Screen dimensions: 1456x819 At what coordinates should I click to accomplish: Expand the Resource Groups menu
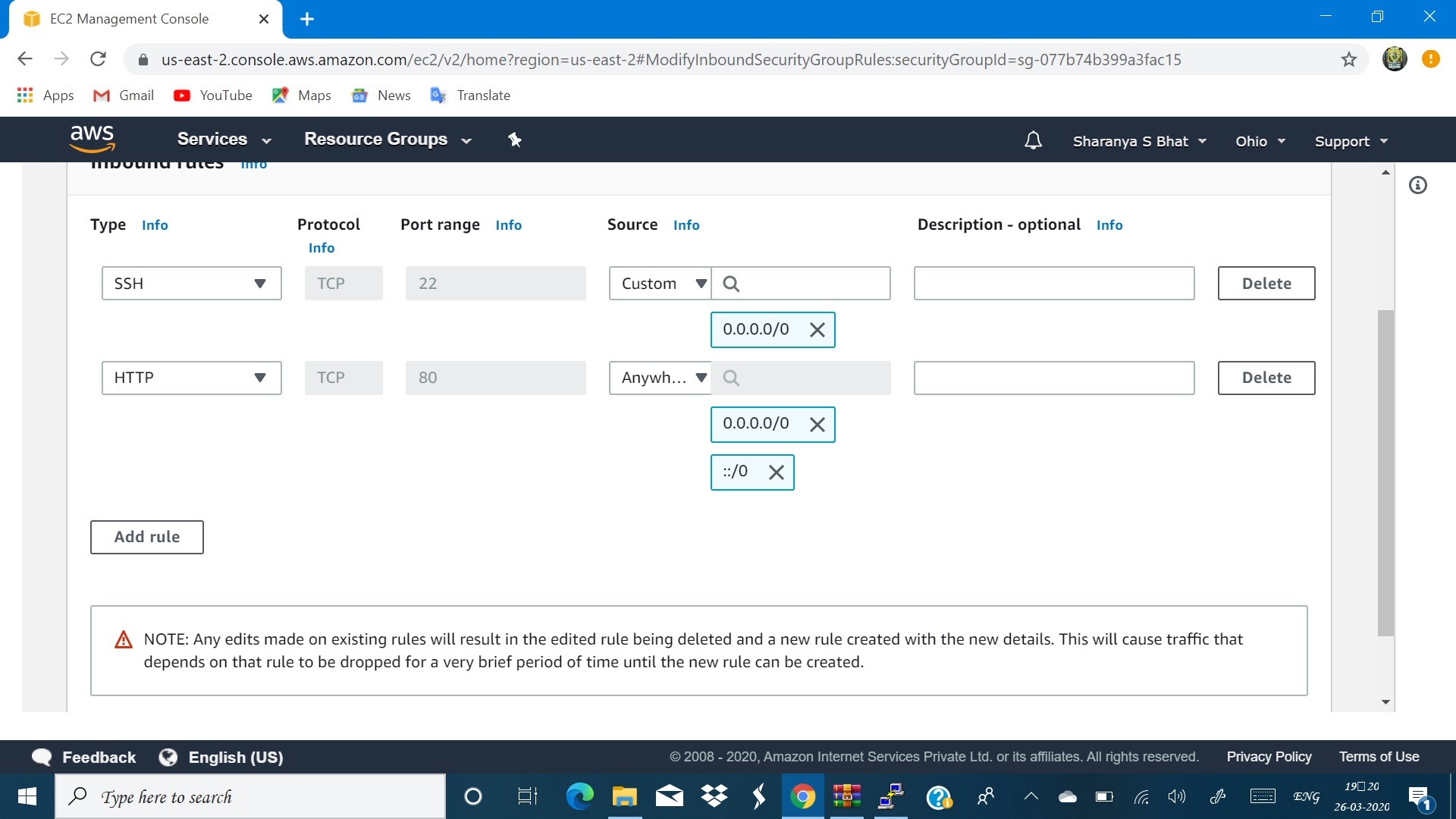pyautogui.click(x=388, y=140)
